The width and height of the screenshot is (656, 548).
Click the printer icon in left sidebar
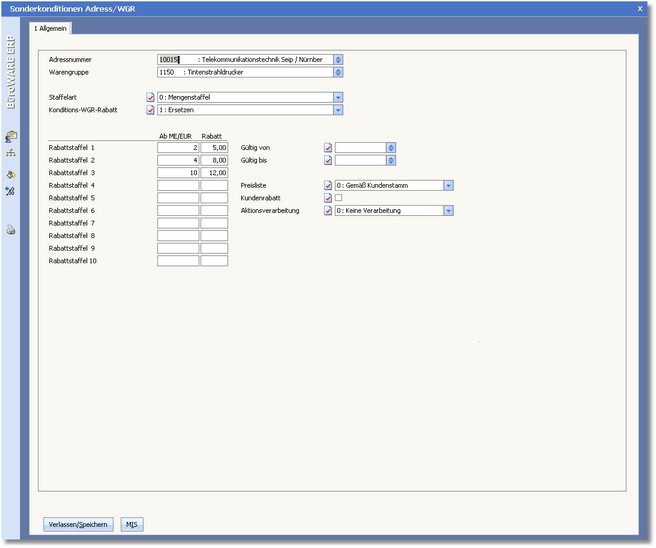(11, 229)
